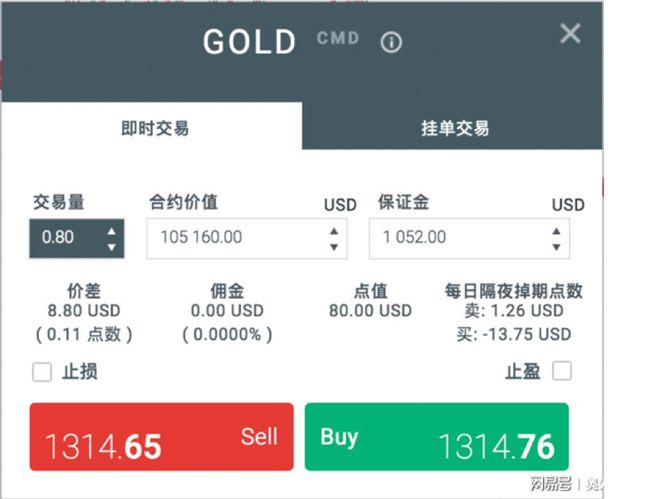Image resolution: width=650 pixels, height=499 pixels.
Task: Increase margin amount with up arrow
Action: 556,231
